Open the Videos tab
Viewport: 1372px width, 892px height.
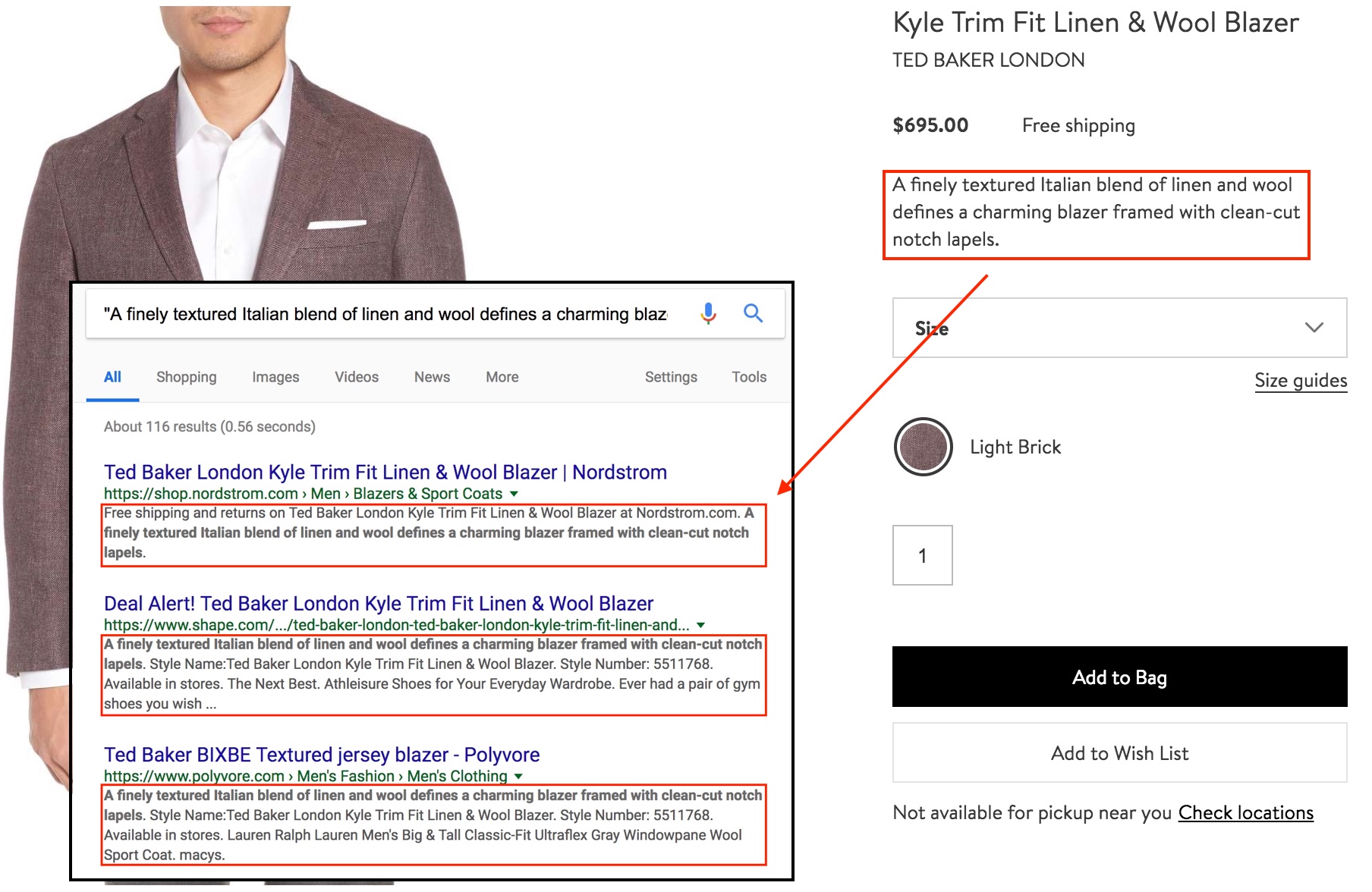click(357, 377)
